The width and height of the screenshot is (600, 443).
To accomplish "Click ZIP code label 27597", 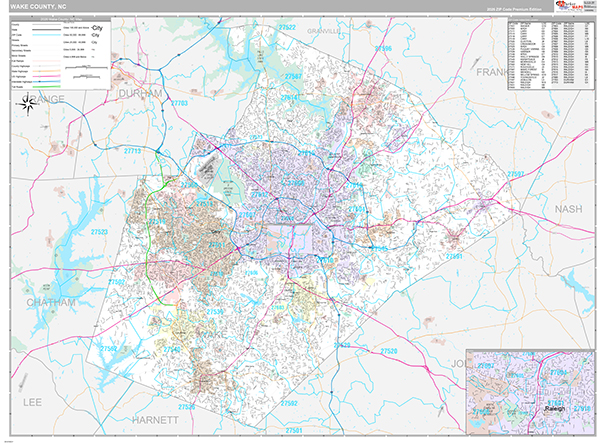I will tap(516, 174).
